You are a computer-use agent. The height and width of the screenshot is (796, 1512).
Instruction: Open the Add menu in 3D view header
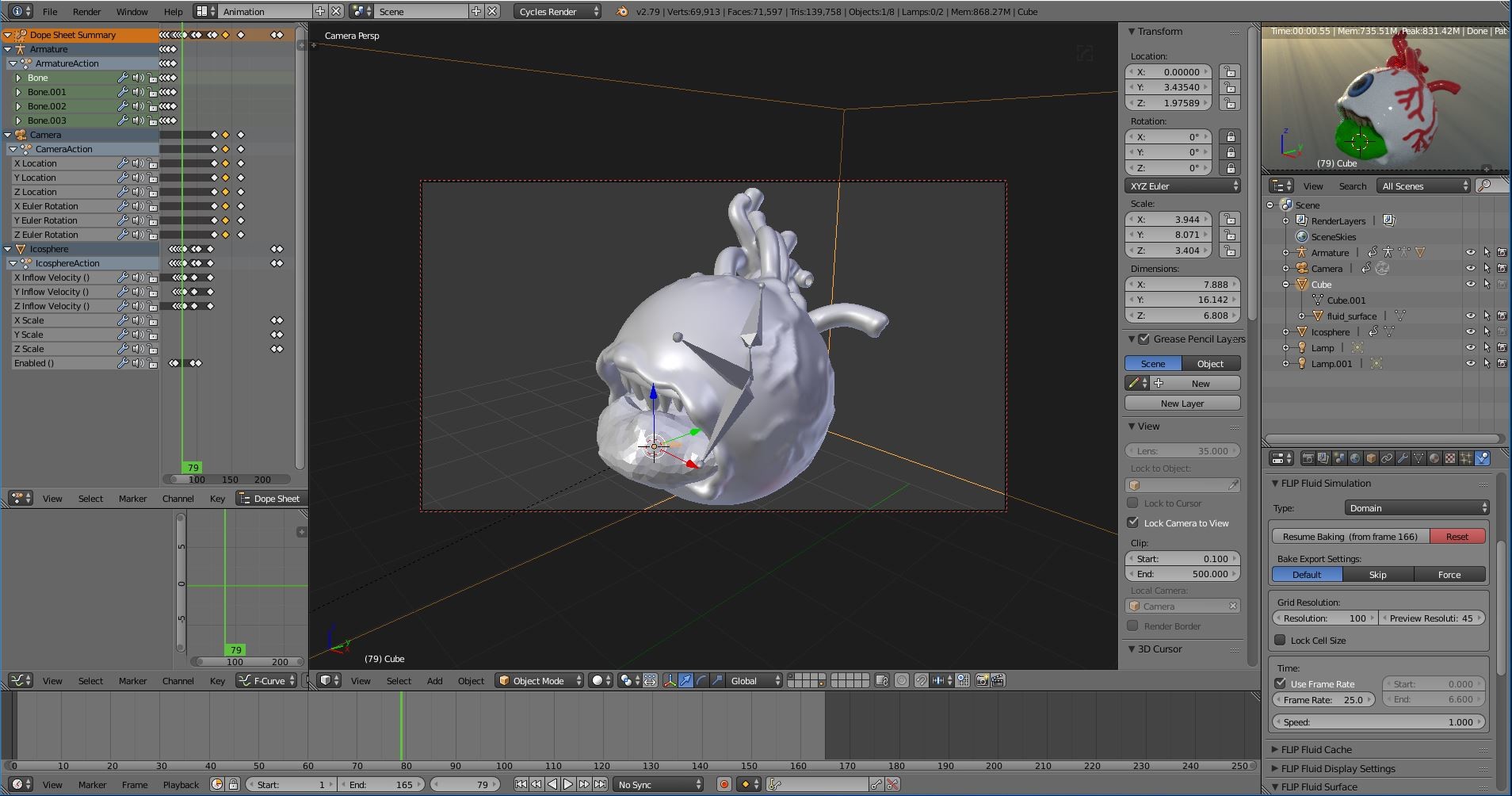[x=435, y=680]
